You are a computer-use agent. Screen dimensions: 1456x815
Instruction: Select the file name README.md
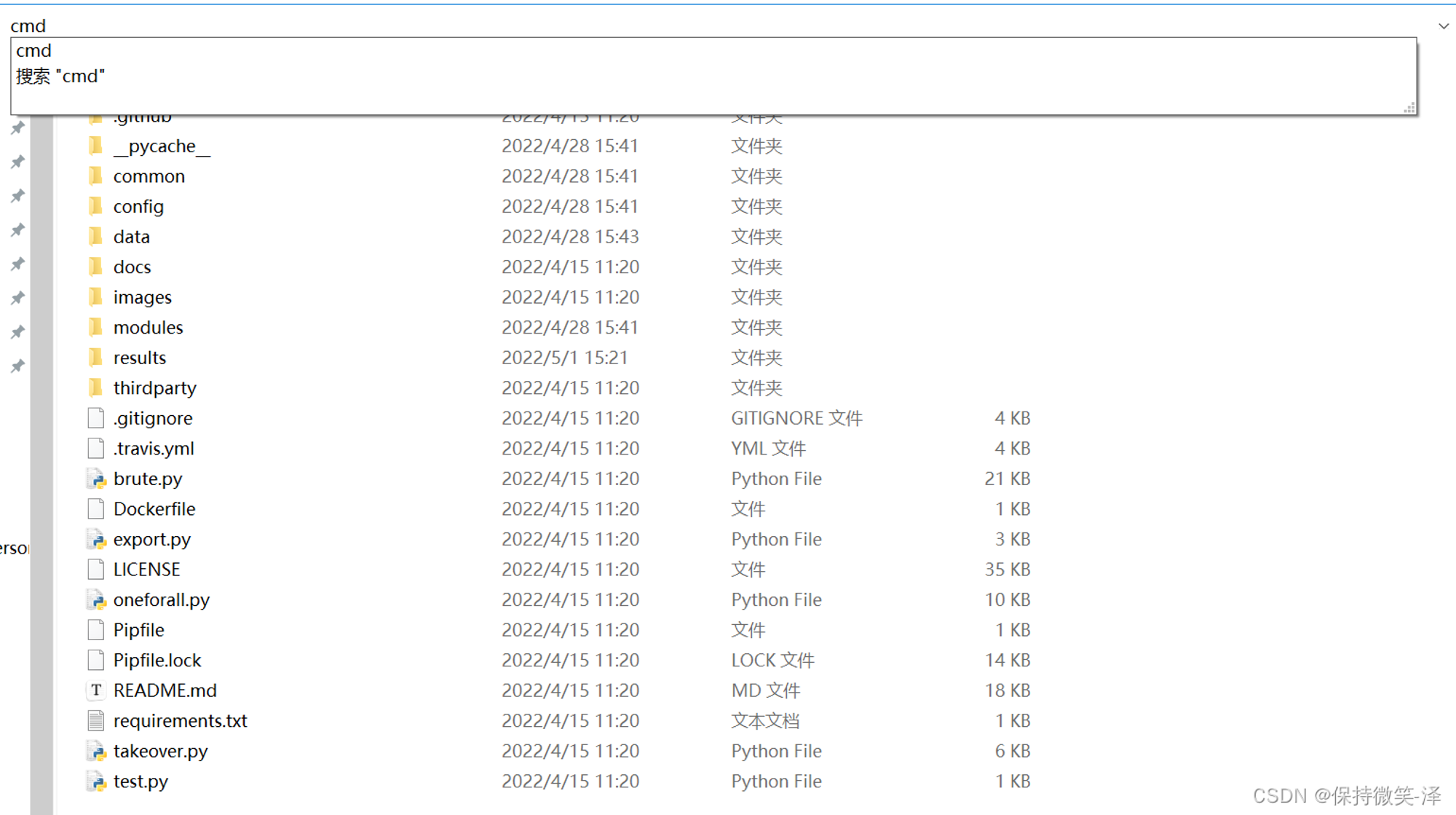[x=165, y=690]
